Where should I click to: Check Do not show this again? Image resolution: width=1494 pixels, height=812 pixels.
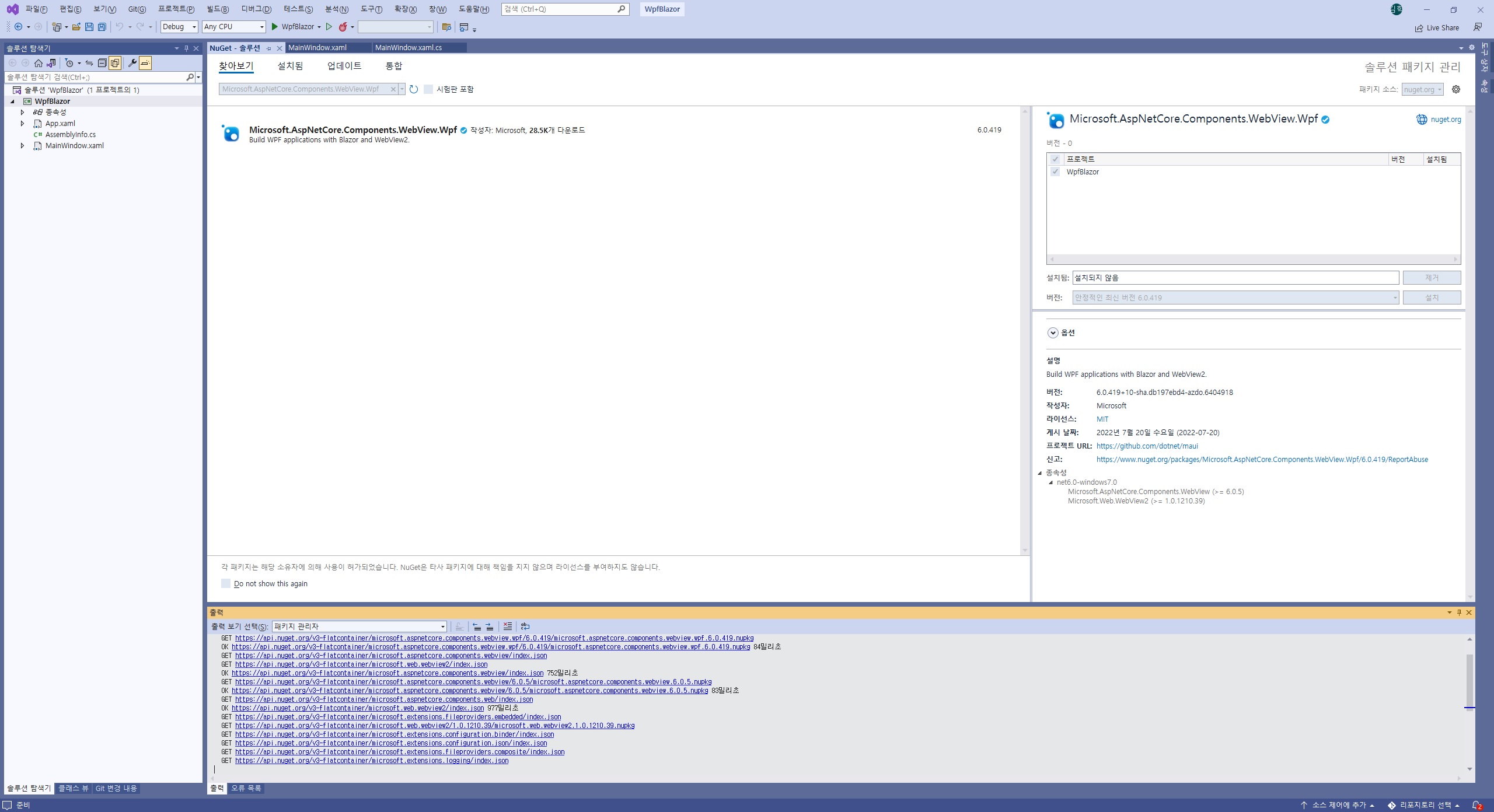226,583
